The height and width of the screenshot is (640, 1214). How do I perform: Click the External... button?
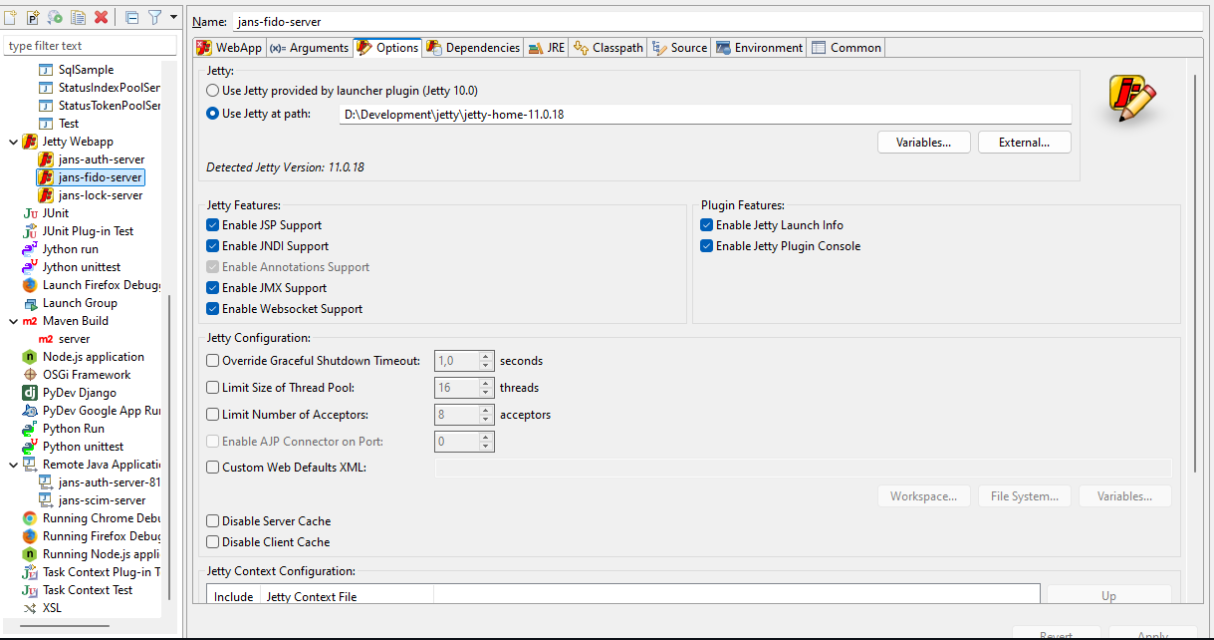click(1024, 142)
